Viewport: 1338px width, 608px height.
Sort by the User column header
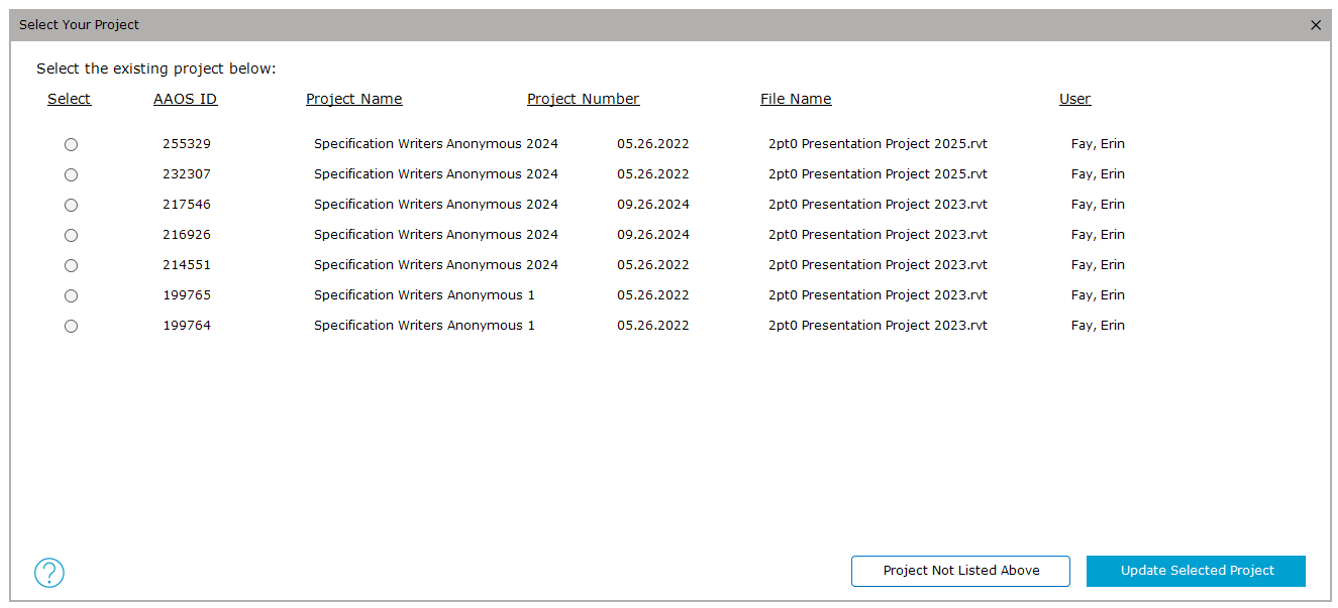(x=1075, y=99)
